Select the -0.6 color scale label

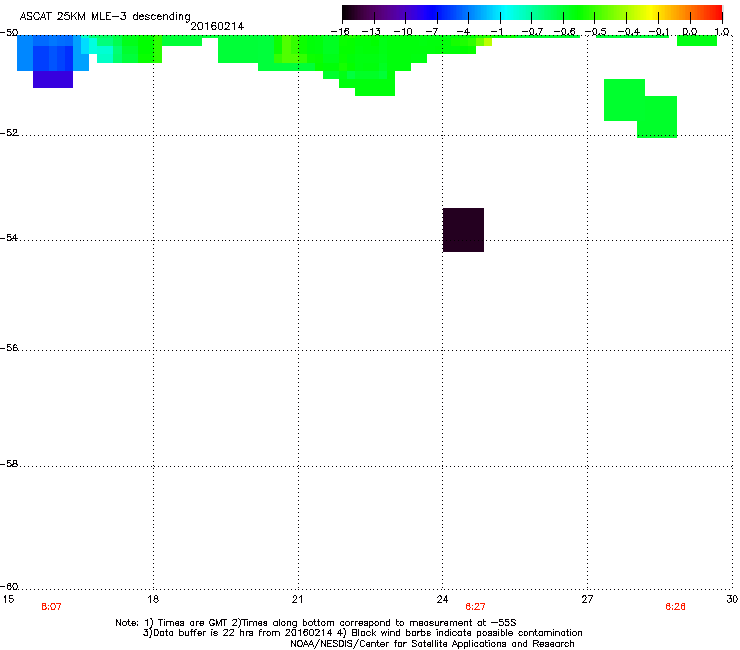pos(564,32)
